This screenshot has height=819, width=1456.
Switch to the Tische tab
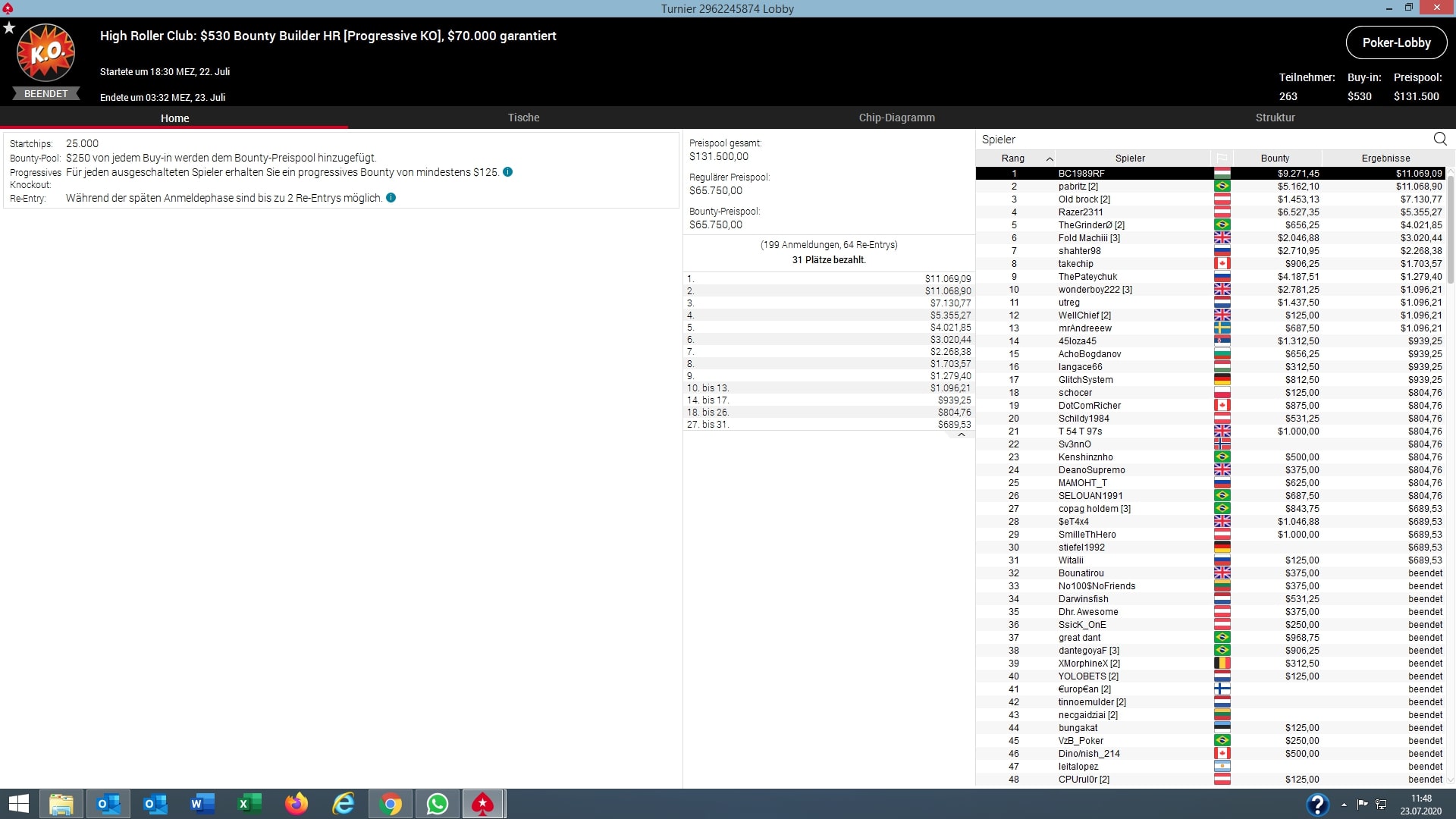523,118
